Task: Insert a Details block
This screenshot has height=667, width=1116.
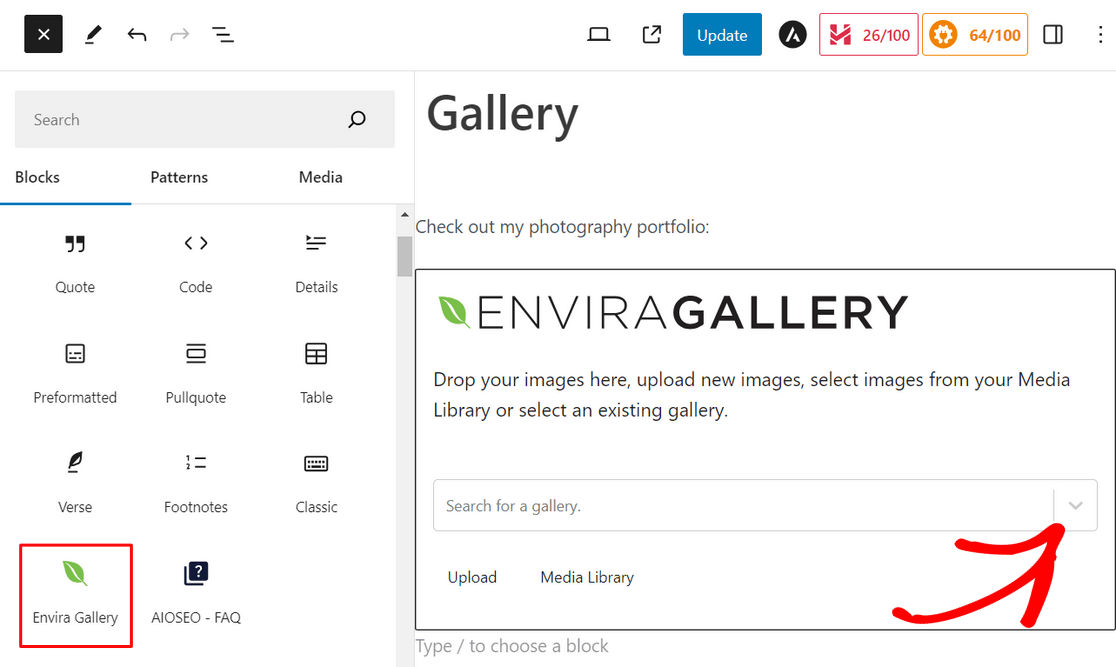Action: [x=316, y=262]
